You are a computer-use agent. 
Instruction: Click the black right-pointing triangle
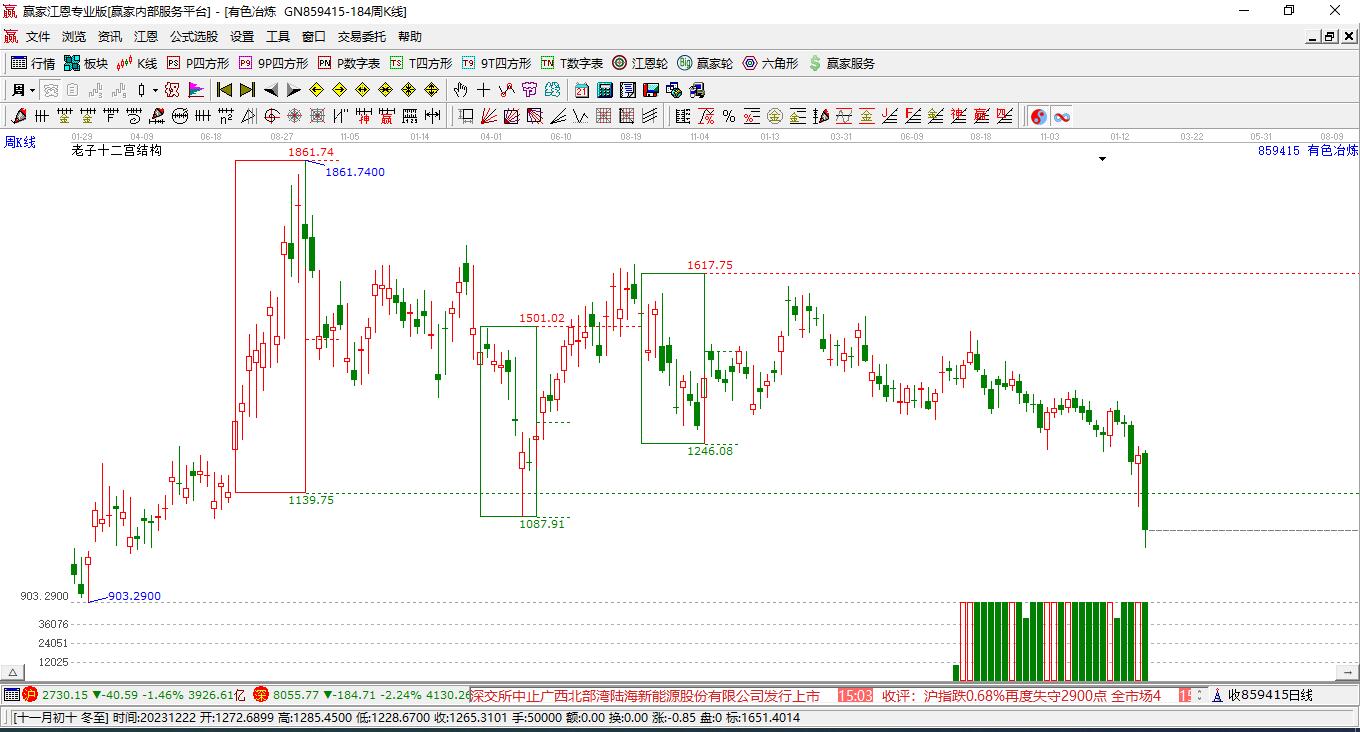pos(294,90)
